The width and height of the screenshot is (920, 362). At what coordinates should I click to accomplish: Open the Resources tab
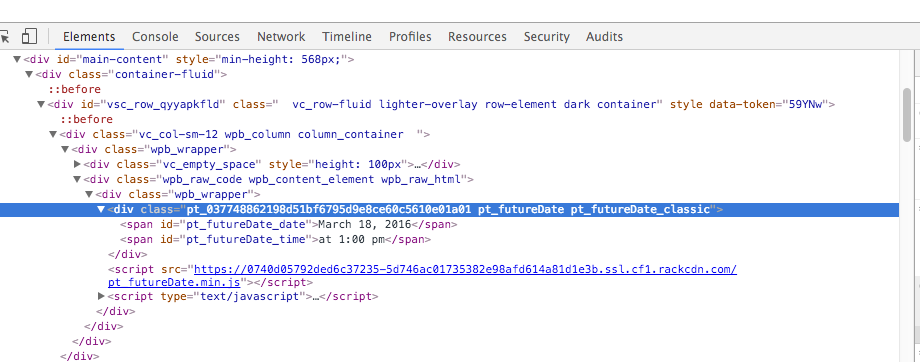pyautogui.click(x=477, y=36)
